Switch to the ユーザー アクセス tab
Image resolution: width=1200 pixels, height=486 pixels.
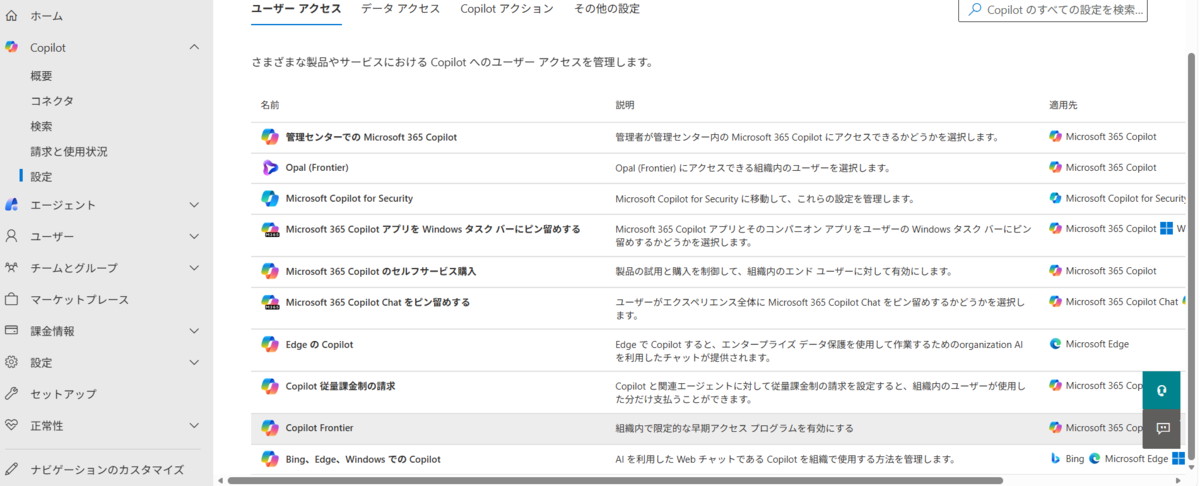tap(296, 9)
